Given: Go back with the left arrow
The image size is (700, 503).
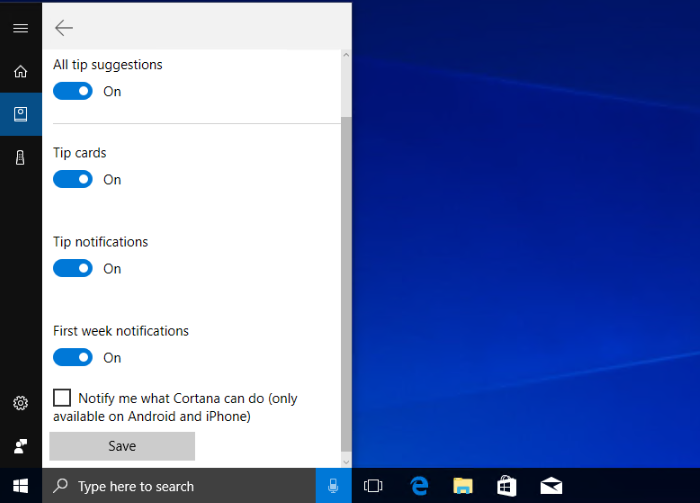Looking at the screenshot, I should pos(64,28).
